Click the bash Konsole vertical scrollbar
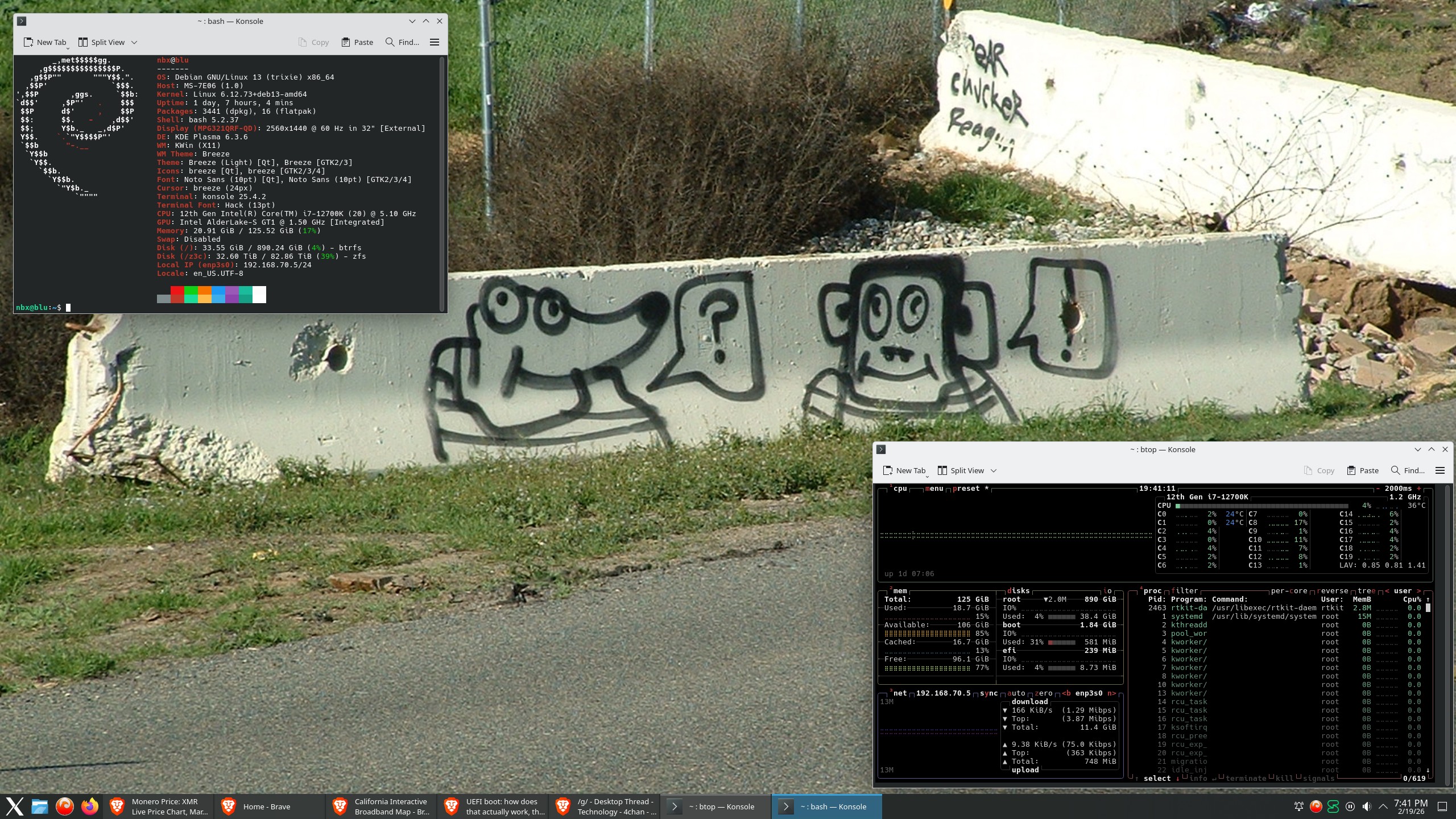This screenshot has height=819, width=1456. pos(442,182)
